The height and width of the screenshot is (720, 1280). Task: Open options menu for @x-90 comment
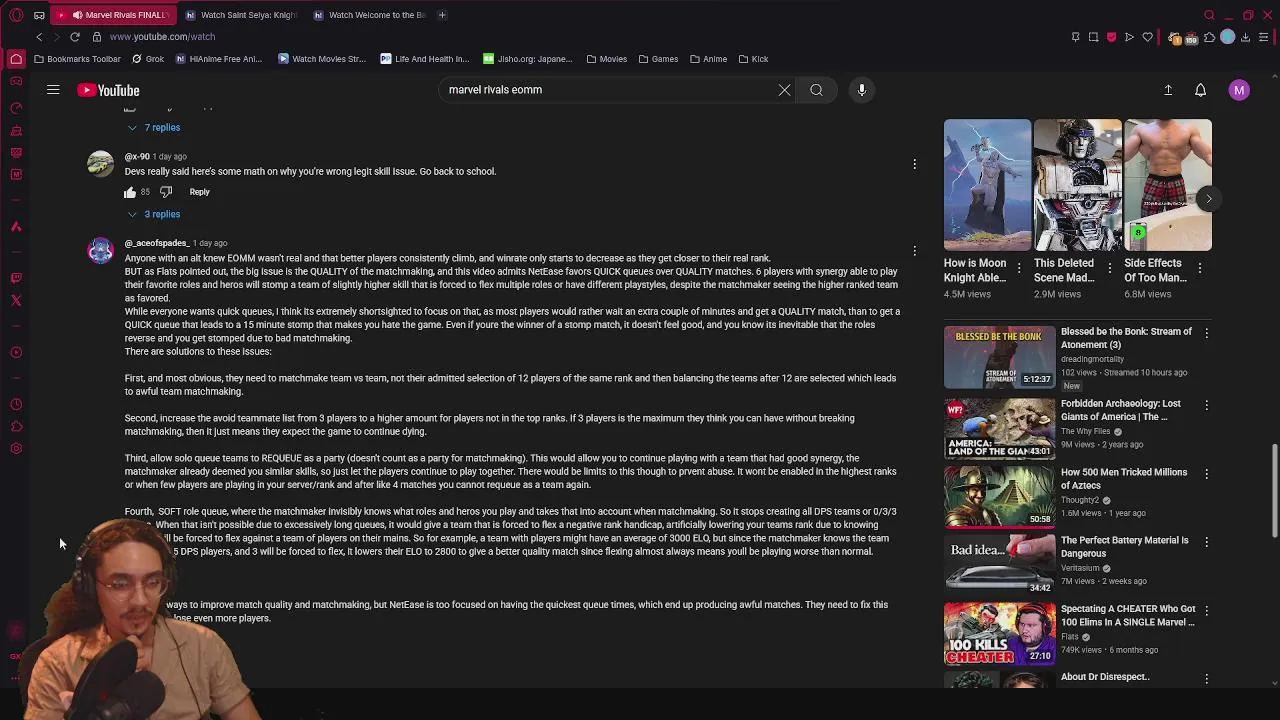tap(914, 164)
